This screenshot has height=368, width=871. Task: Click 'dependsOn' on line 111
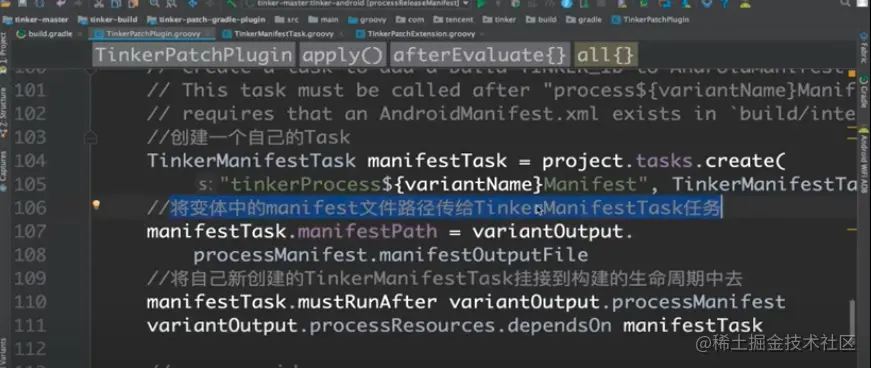pos(559,325)
